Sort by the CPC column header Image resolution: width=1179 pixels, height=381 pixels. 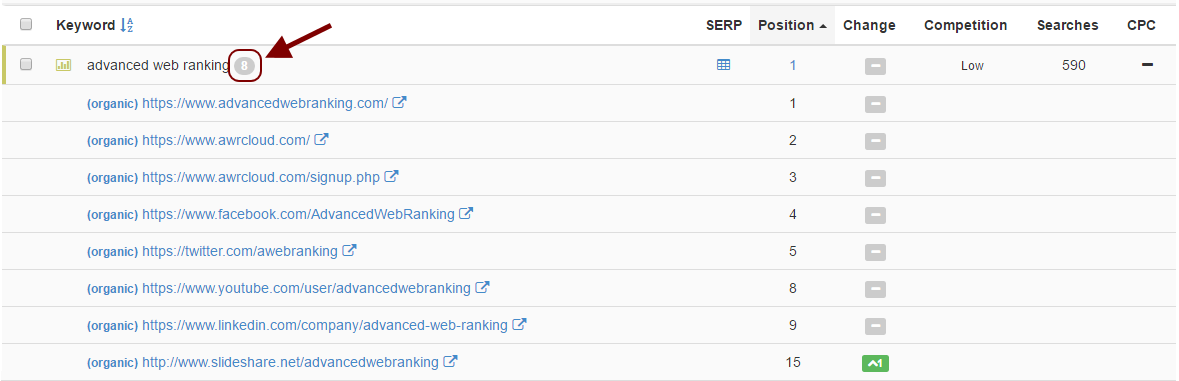(x=1141, y=25)
